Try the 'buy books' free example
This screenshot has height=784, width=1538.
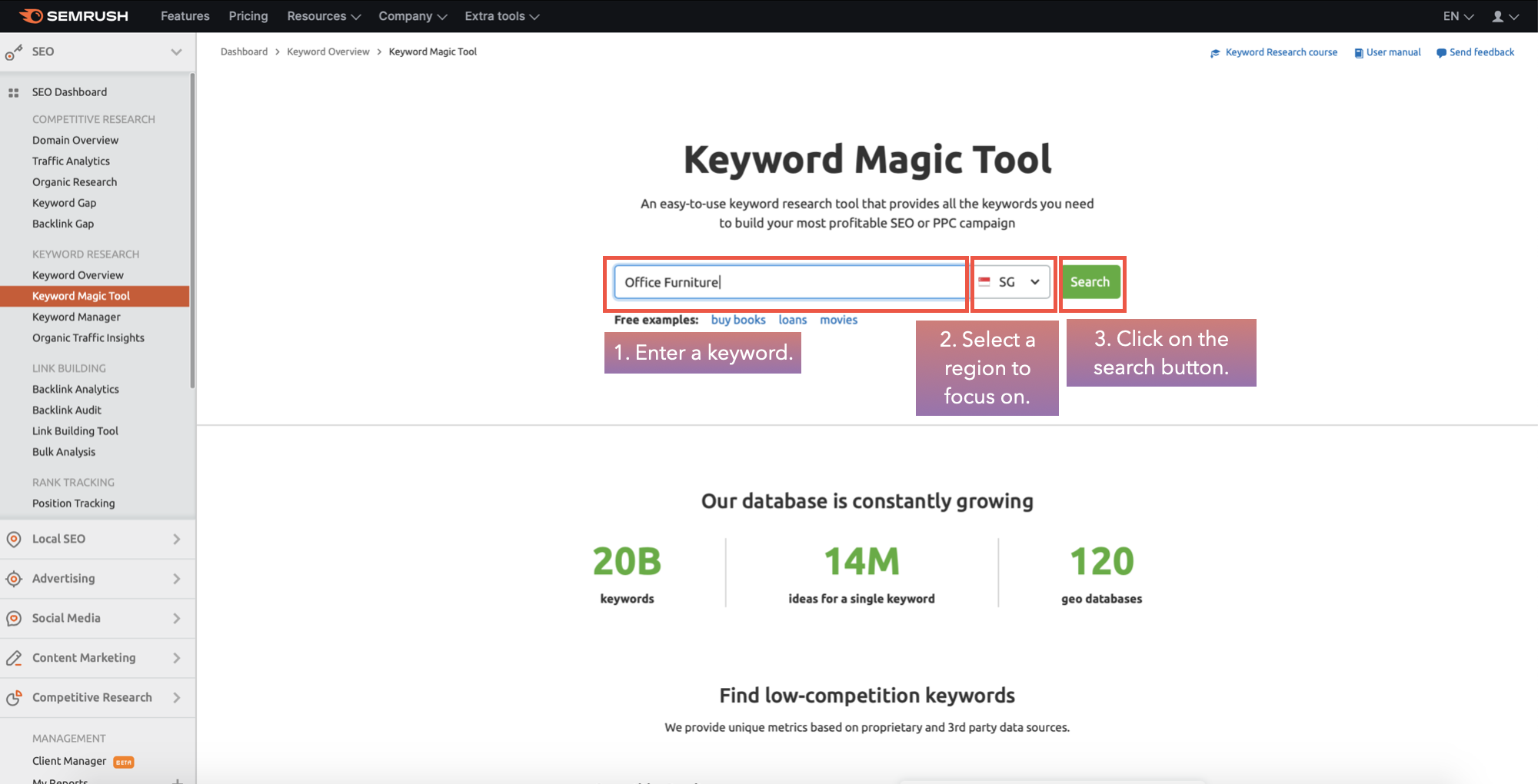click(x=738, y=320)
